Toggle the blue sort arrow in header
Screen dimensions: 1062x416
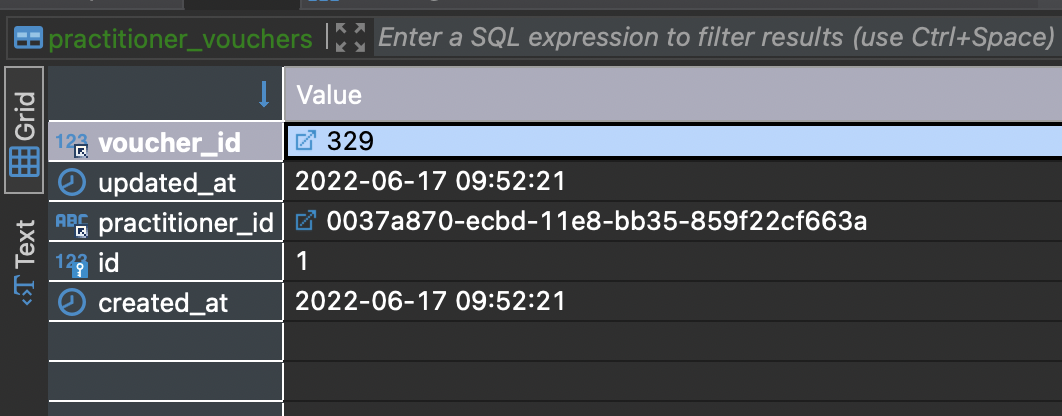(x=264, y=95)
